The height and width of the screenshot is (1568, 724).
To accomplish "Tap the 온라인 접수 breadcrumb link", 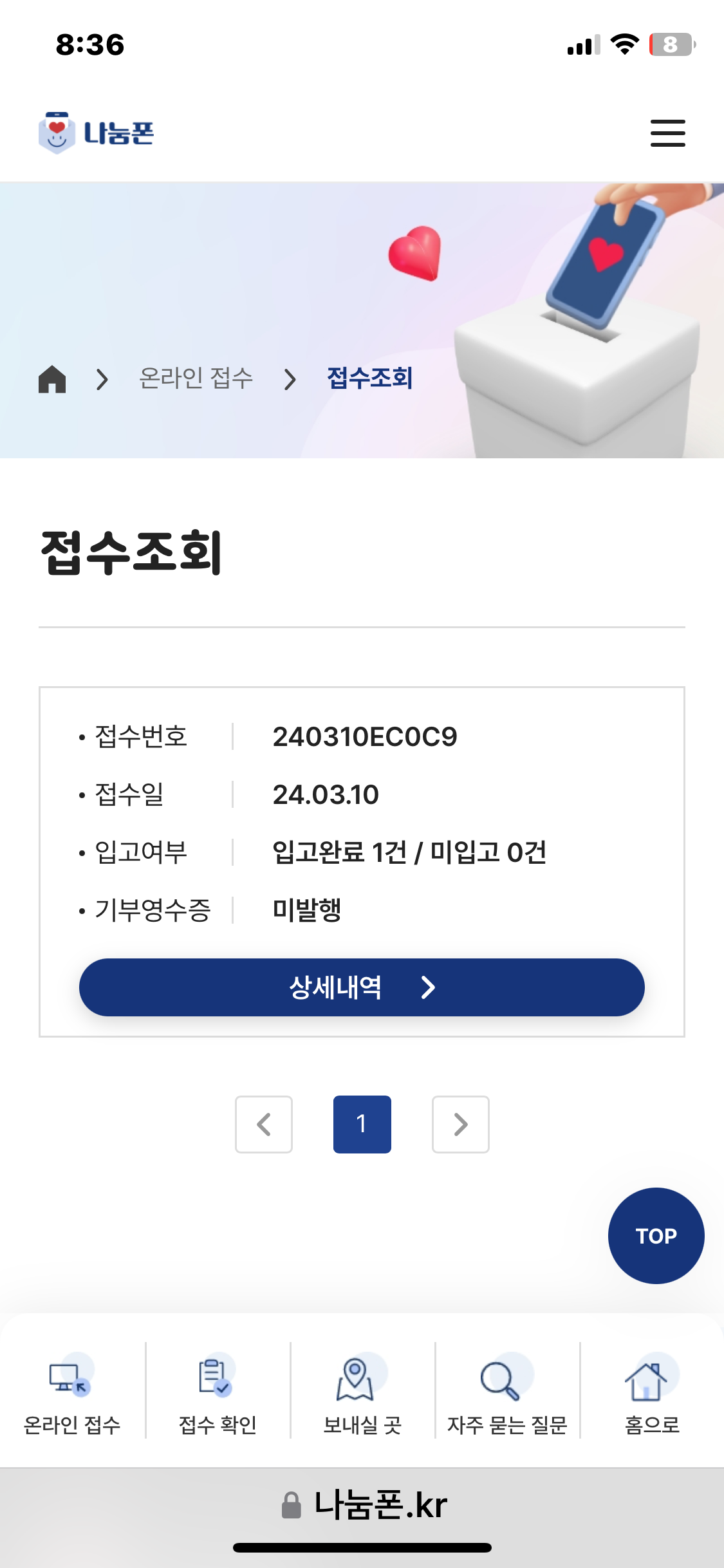I will (196, 378).
